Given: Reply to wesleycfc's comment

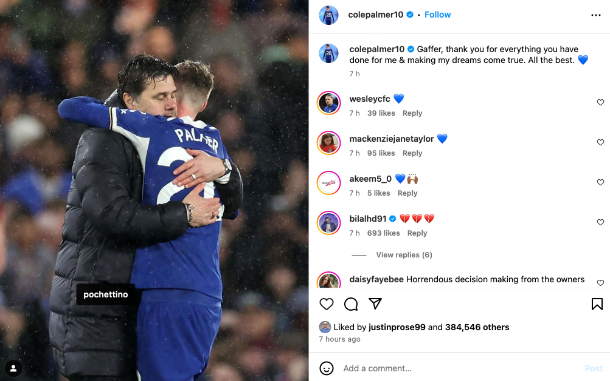Looking at the screenshot, I should coord(412,113).
